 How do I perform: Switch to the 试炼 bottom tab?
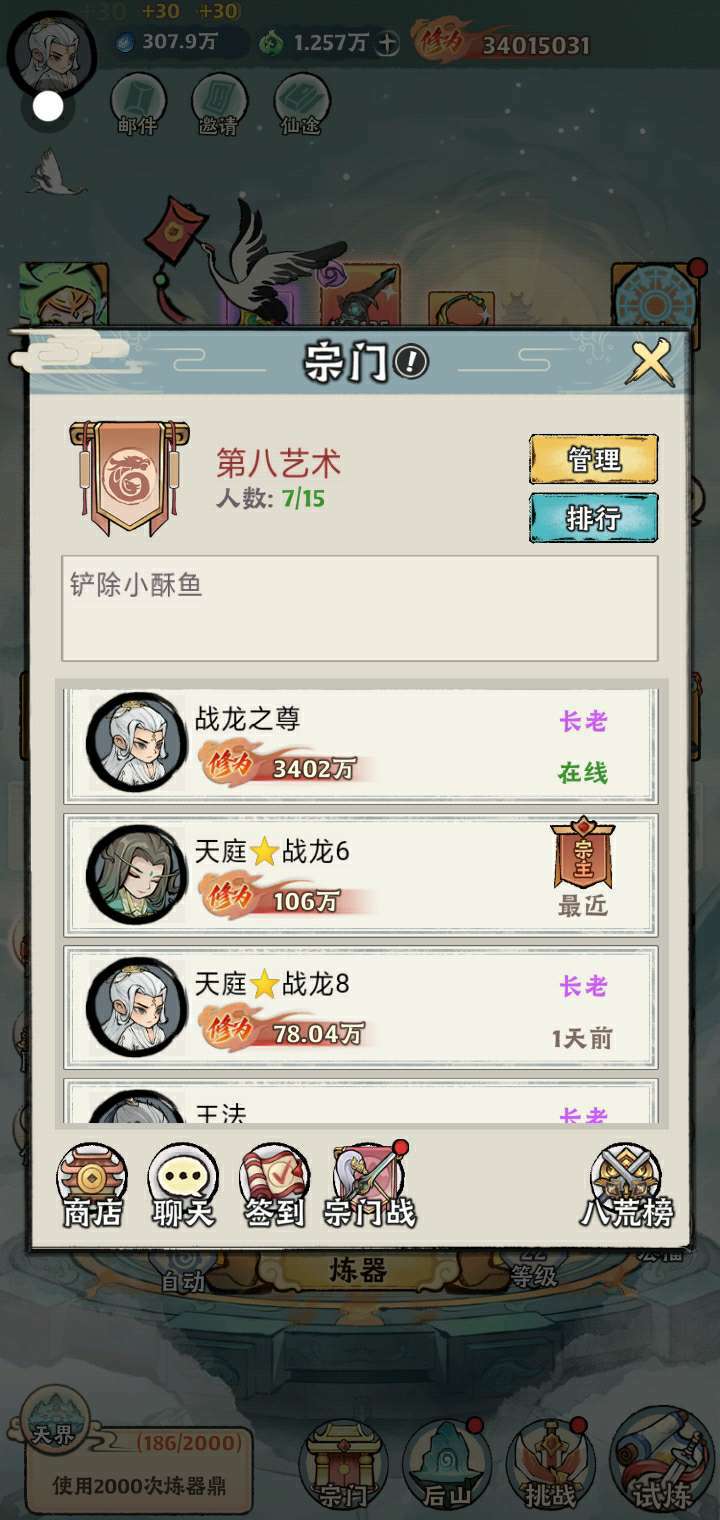point(661,1464)
